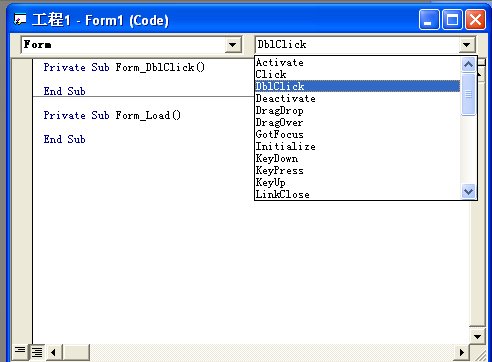Click the 'Private Sub Form_Load()' code line
This screenshot has height=362, width=492.
[x=112, y=115]
